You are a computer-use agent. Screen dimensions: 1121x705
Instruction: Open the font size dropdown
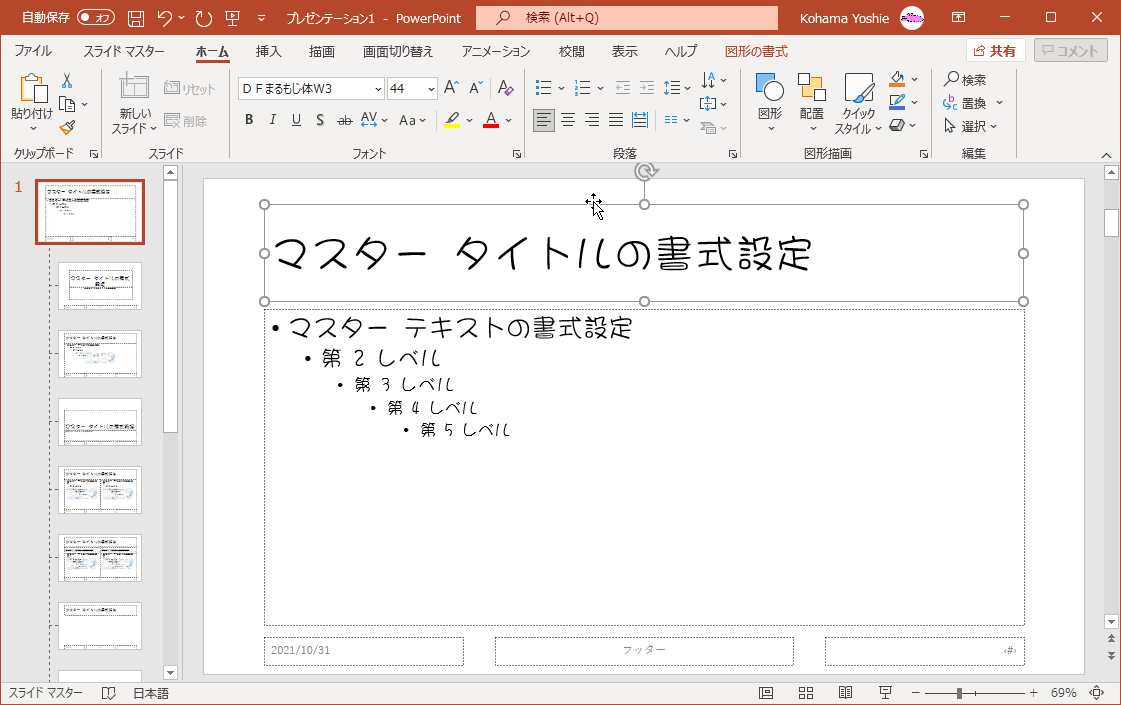coord(431,89)
